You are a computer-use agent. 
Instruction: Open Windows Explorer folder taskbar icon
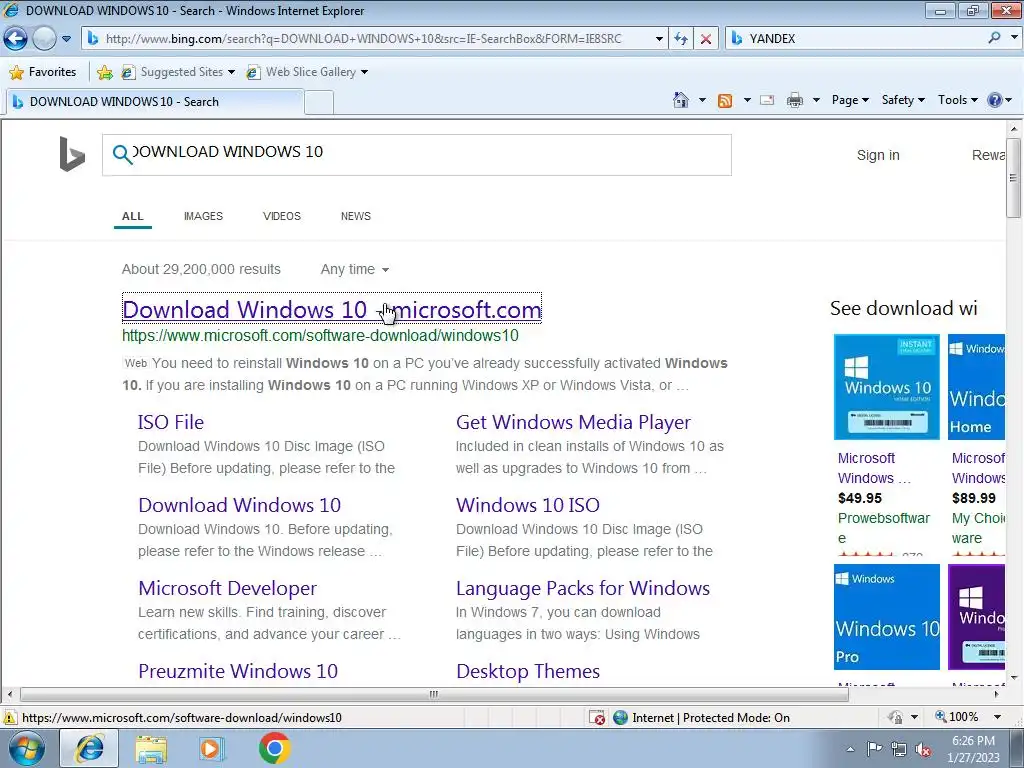tap(151, 749)
